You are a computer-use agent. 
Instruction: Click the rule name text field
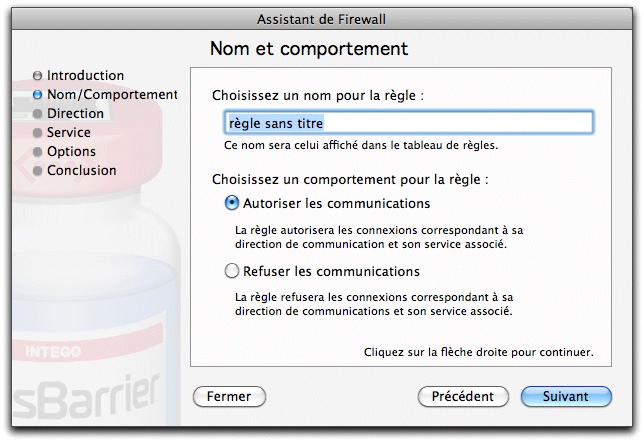(409, 122)
